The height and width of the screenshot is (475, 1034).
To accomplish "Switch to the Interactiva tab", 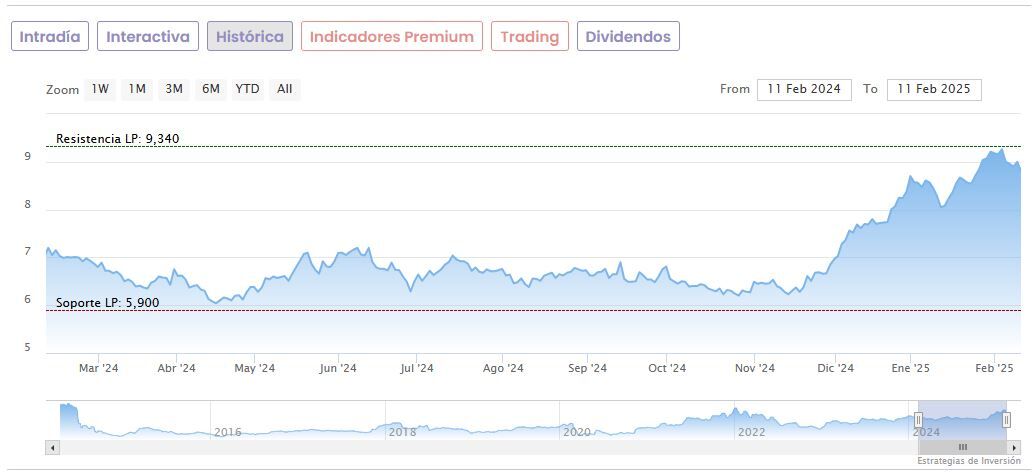I will (148, 37).
